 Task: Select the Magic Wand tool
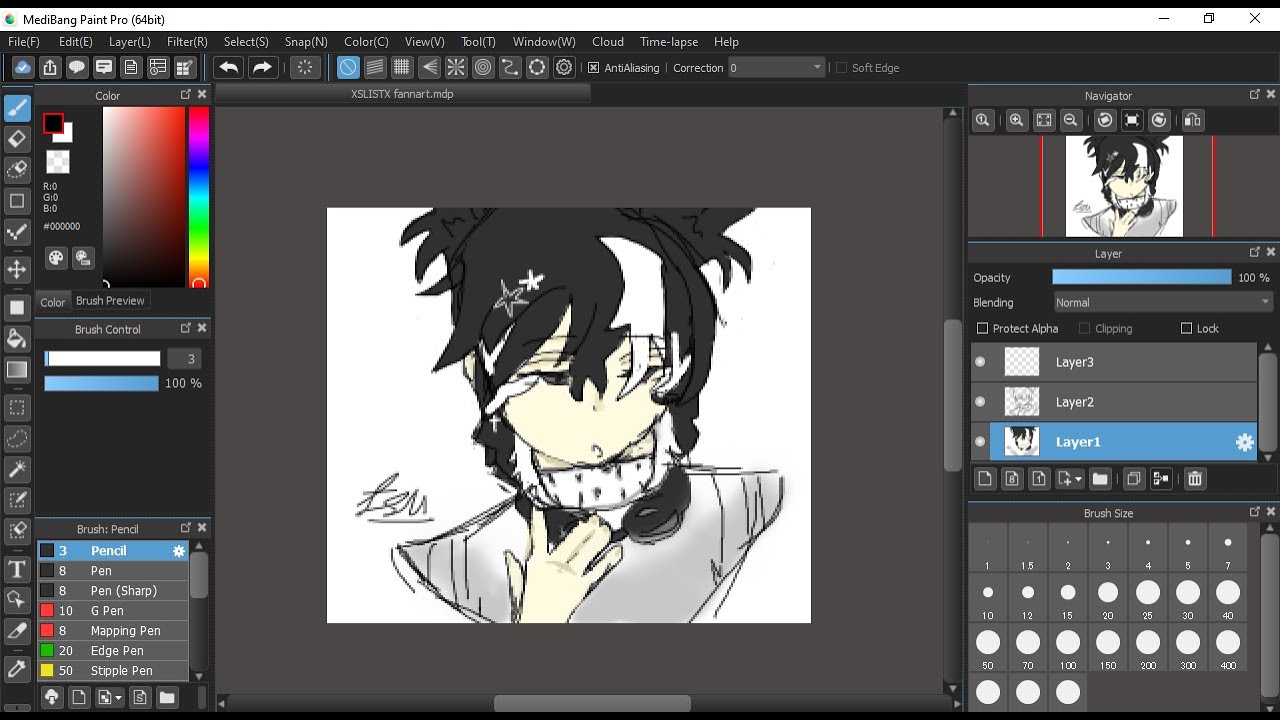17,469
